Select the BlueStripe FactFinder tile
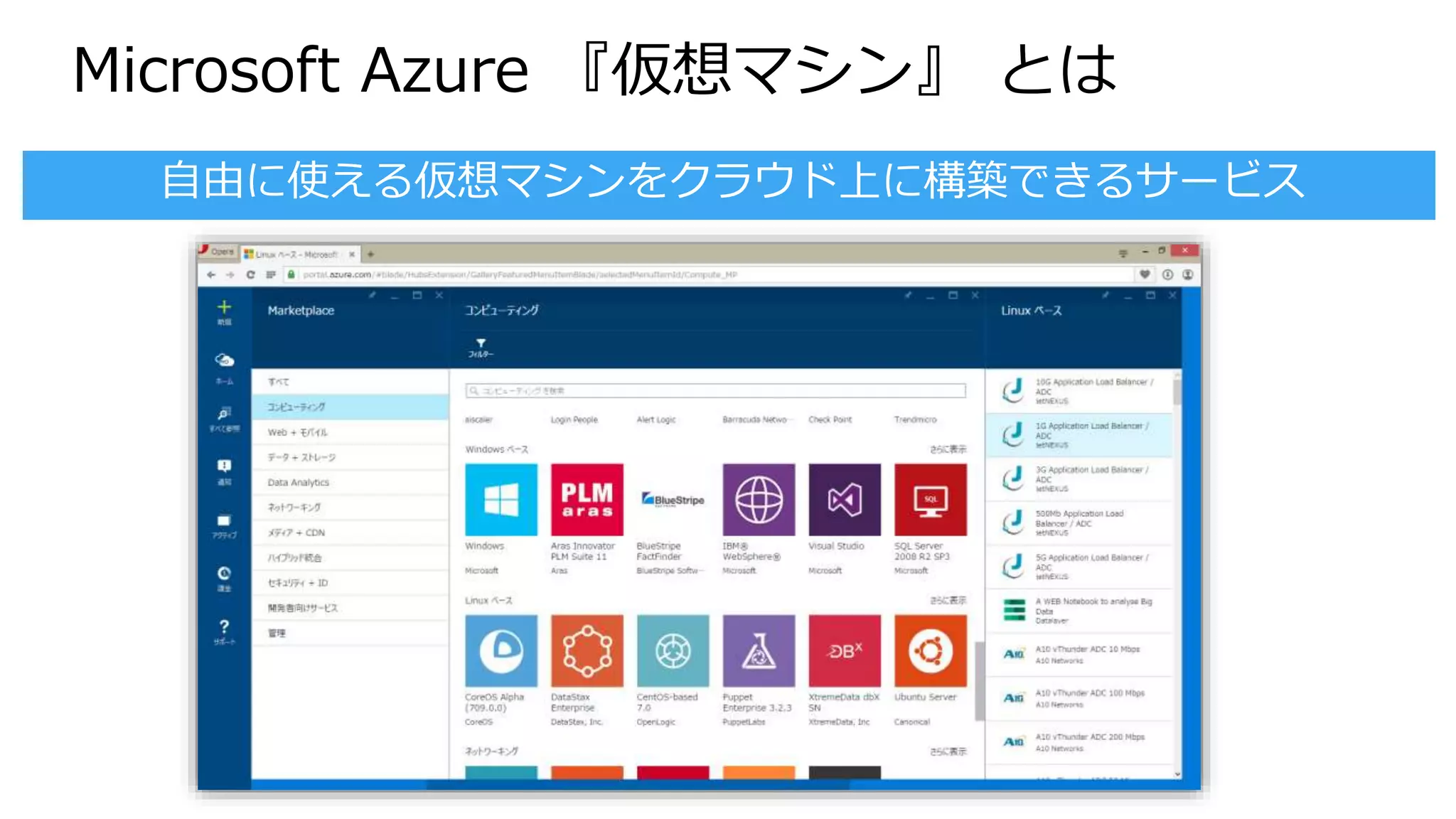Viewport: 1456px width, 819px height. pyautogui.click(x=673, y=500)
